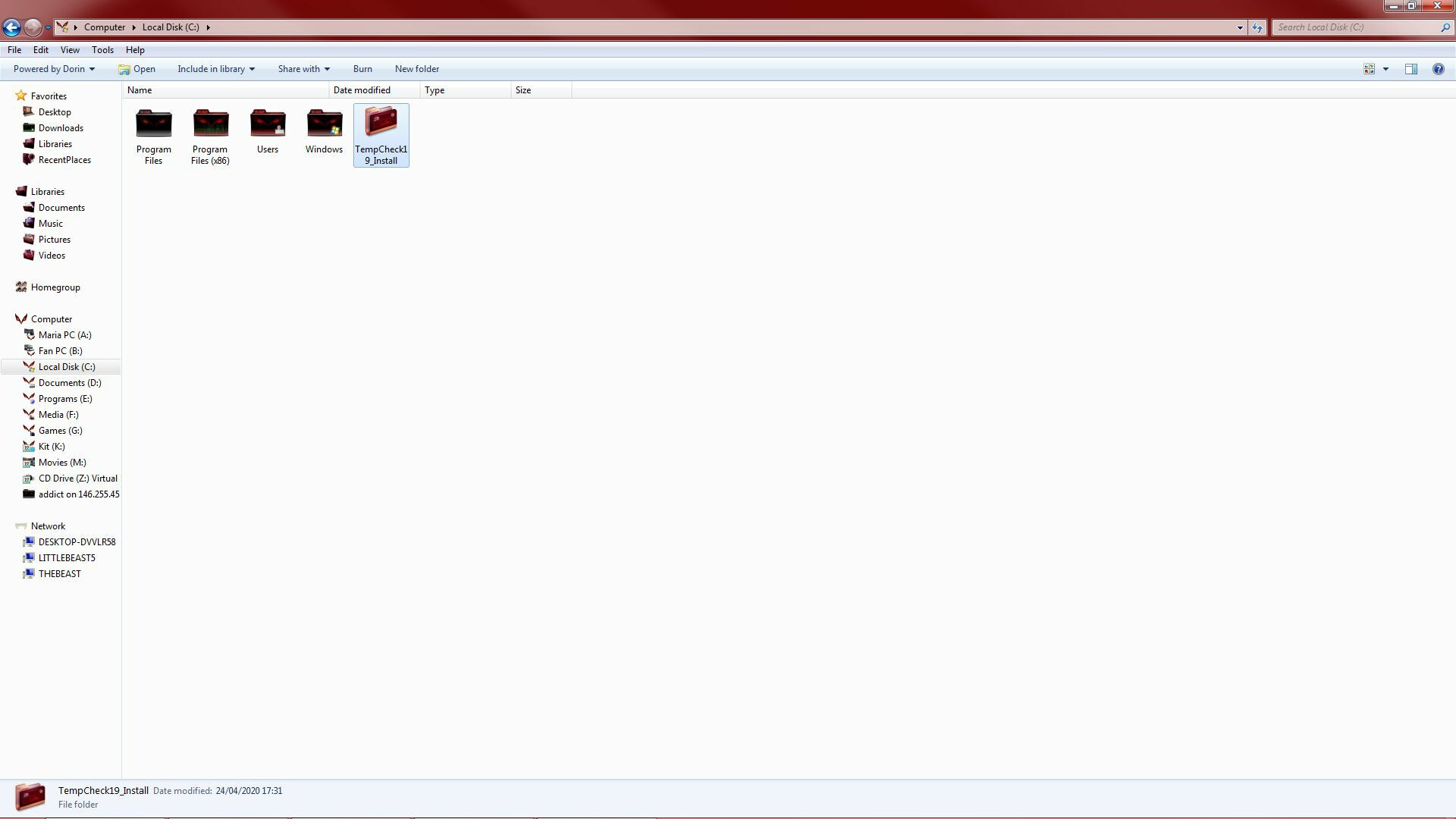Open the Include in library dropdown

coord(215,69)
